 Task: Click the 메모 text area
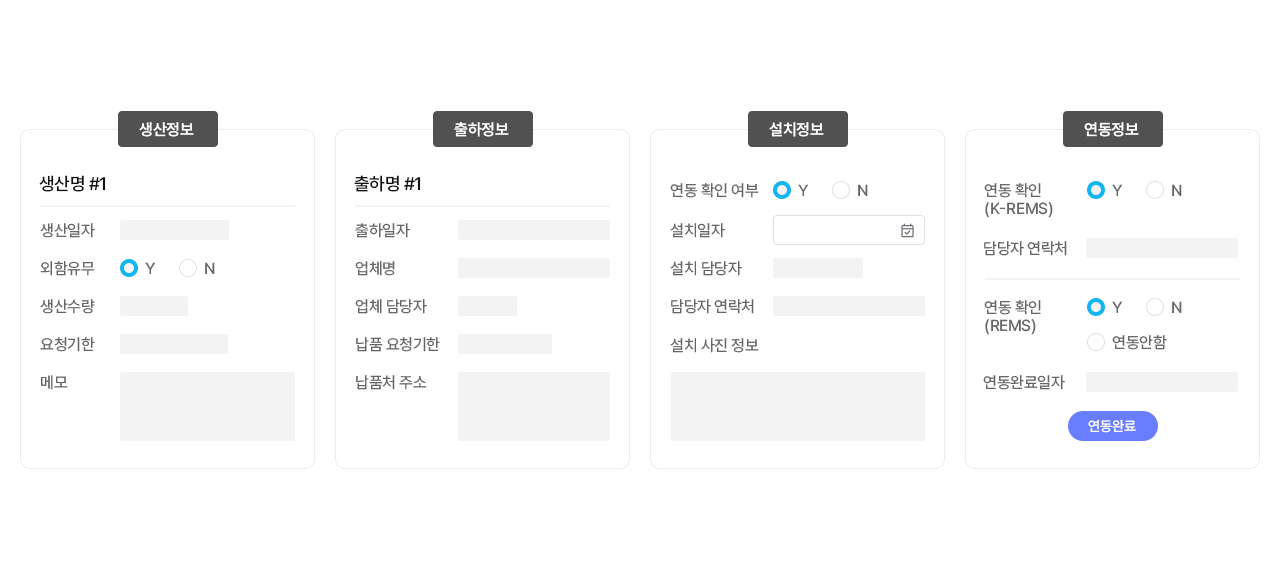click(207, 406)
